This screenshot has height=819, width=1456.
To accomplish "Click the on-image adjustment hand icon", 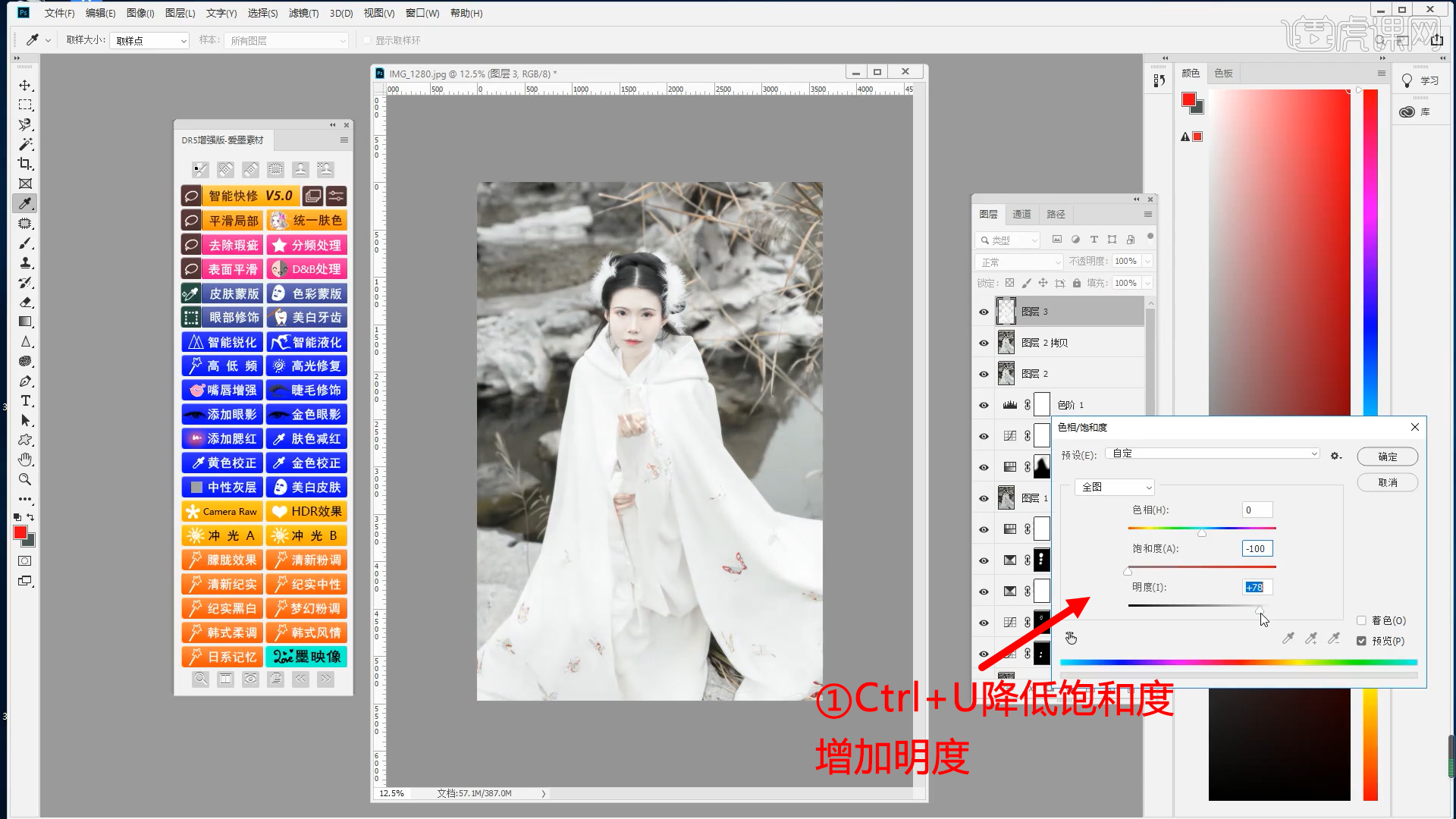I will pyautogui.click(x=1071, y=638).
